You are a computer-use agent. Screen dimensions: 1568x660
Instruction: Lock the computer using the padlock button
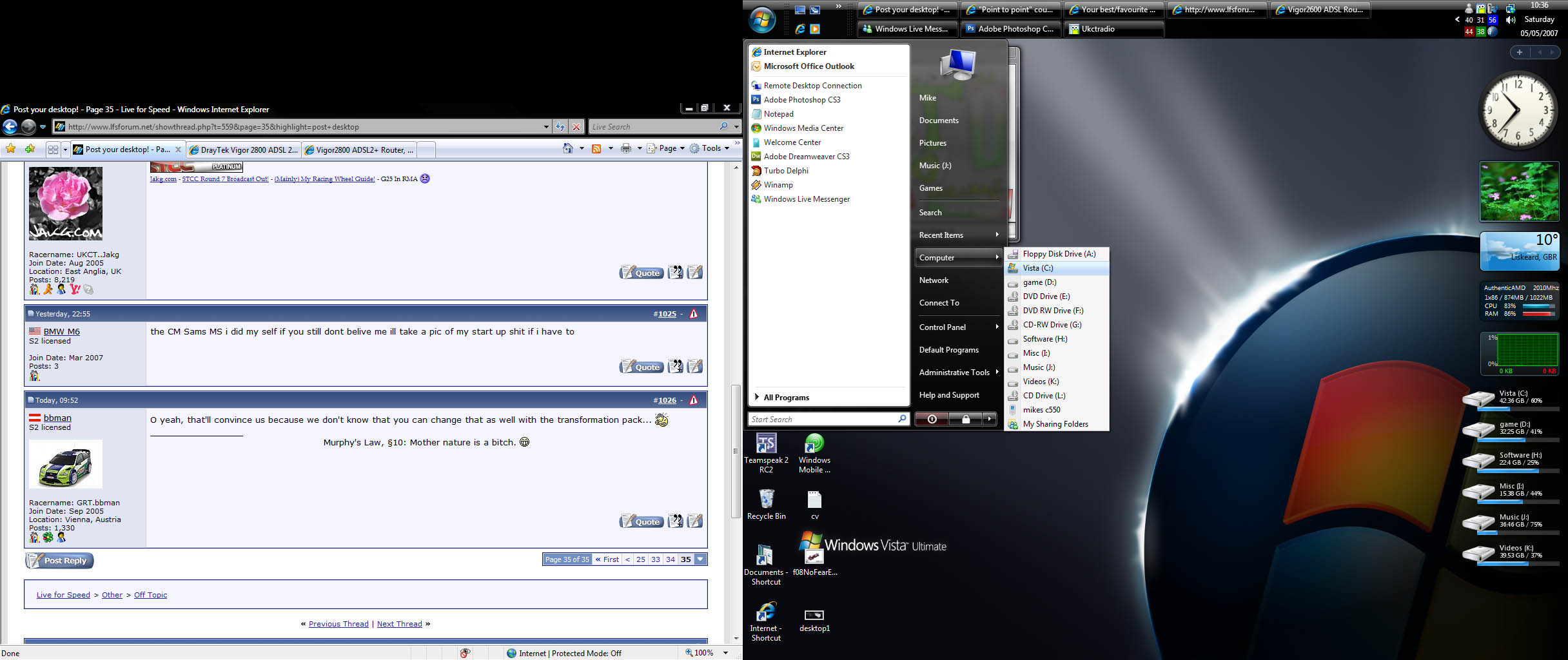point(965,419)
